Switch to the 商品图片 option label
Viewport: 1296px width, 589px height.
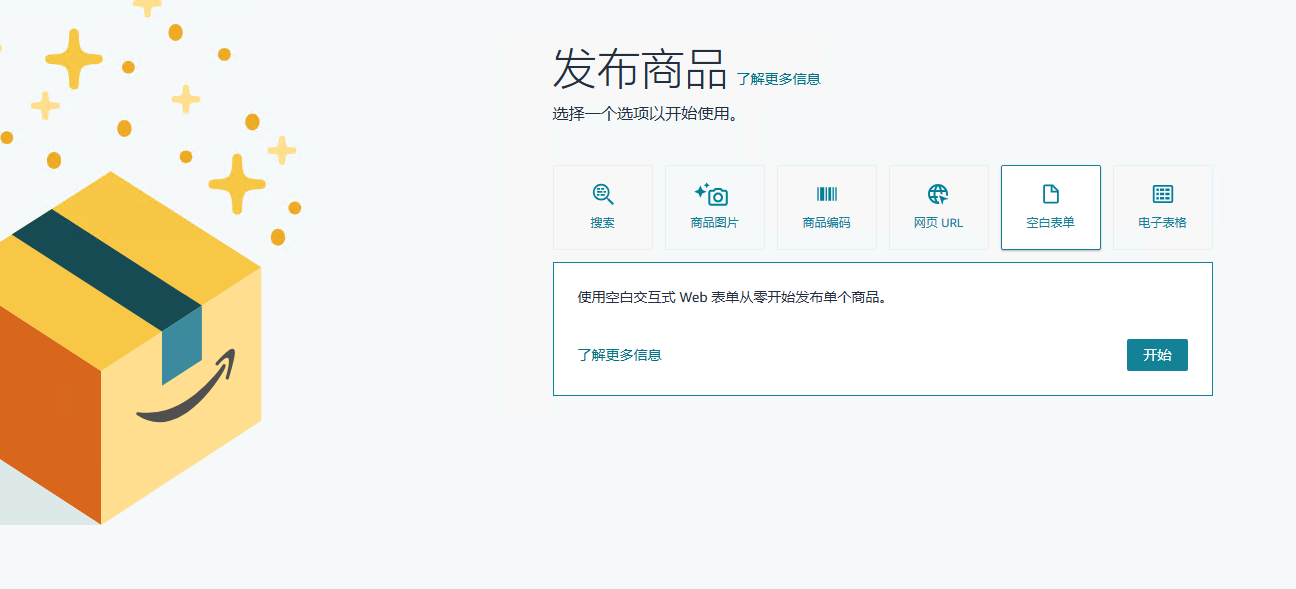[x=714, y=223]
